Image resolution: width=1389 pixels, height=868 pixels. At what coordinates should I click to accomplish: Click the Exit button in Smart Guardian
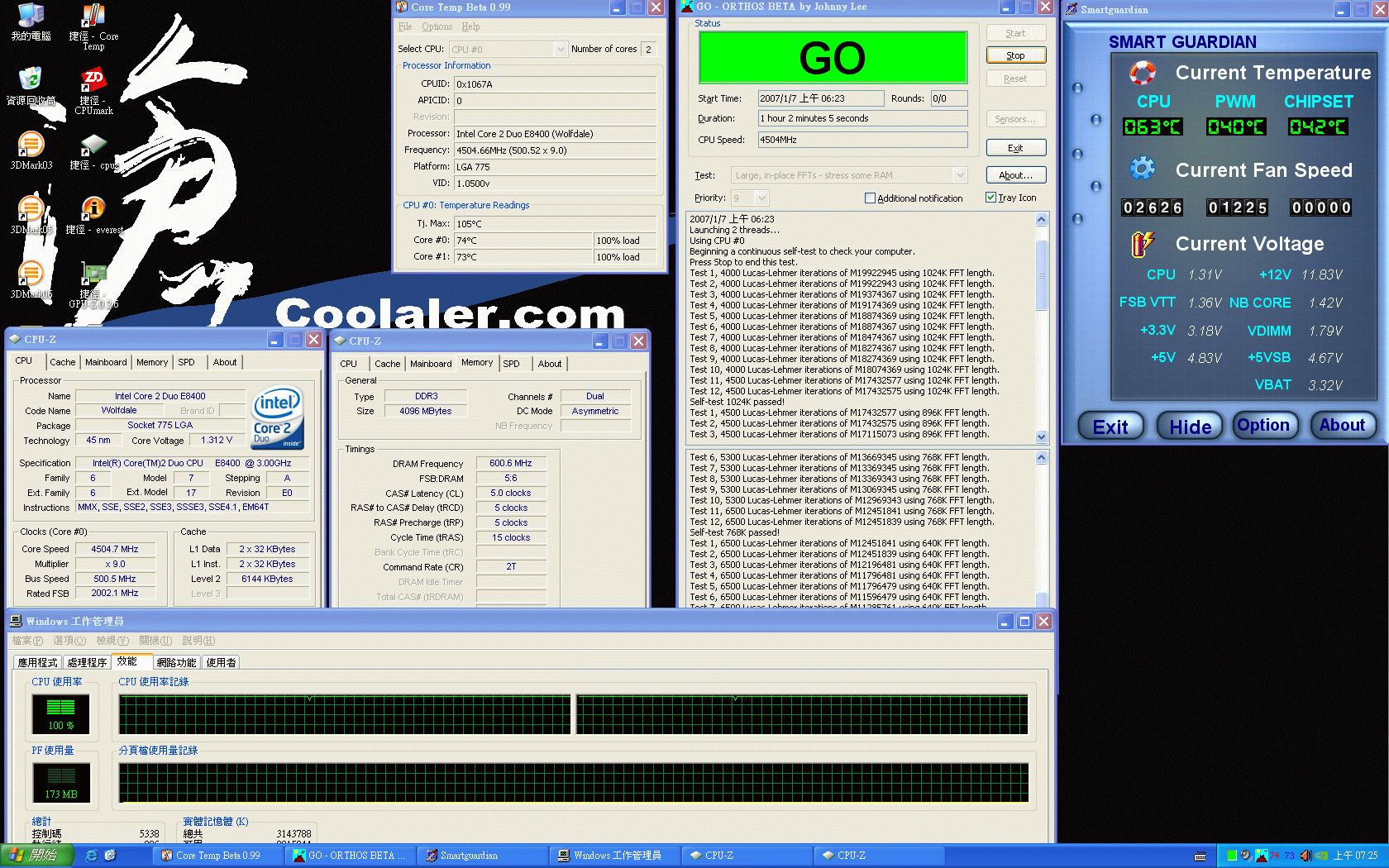point(1110,427)
